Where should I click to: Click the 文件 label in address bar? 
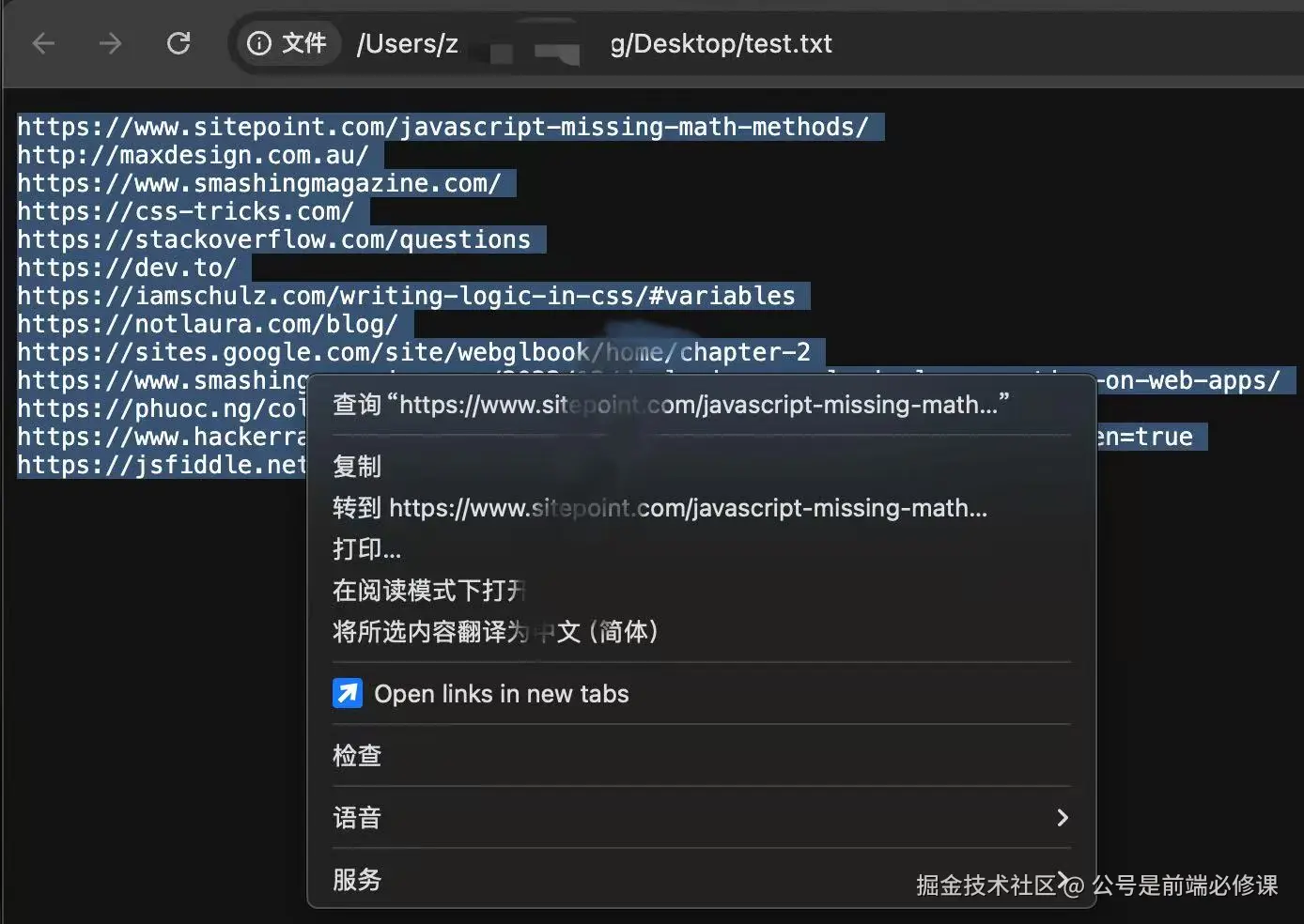(x=304, y=43)
